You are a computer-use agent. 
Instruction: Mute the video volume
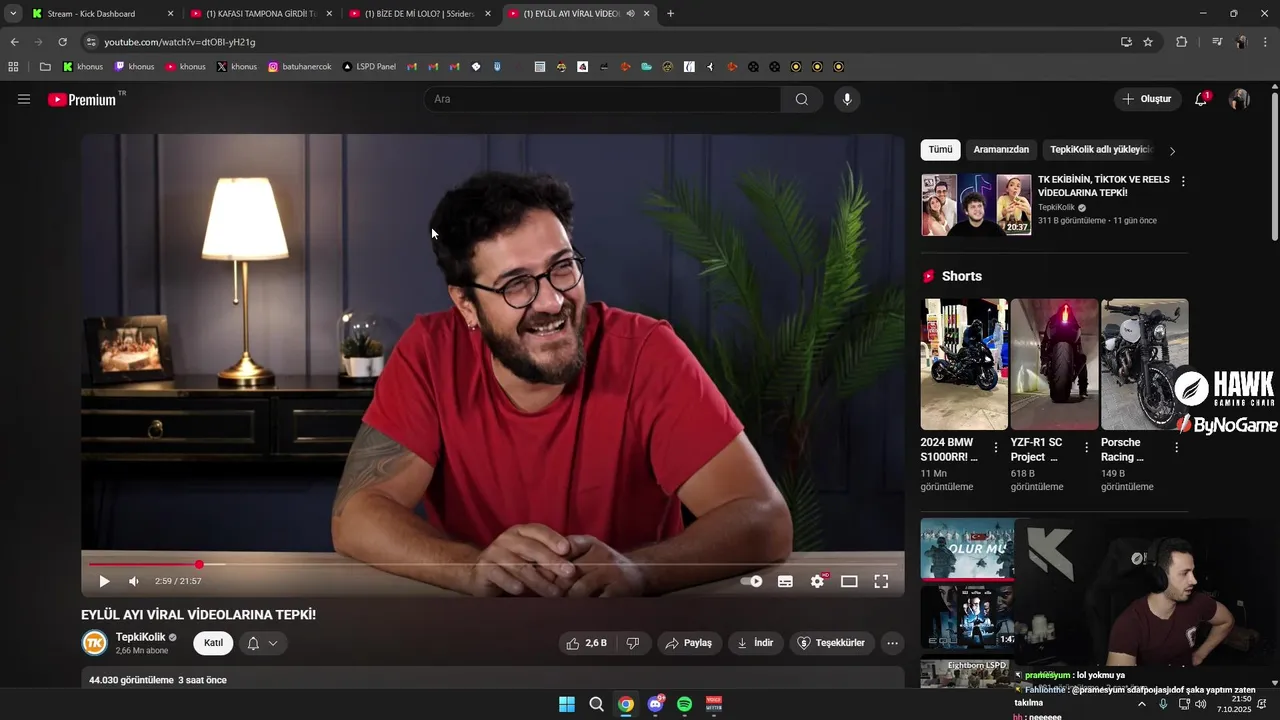coord(134,581)
